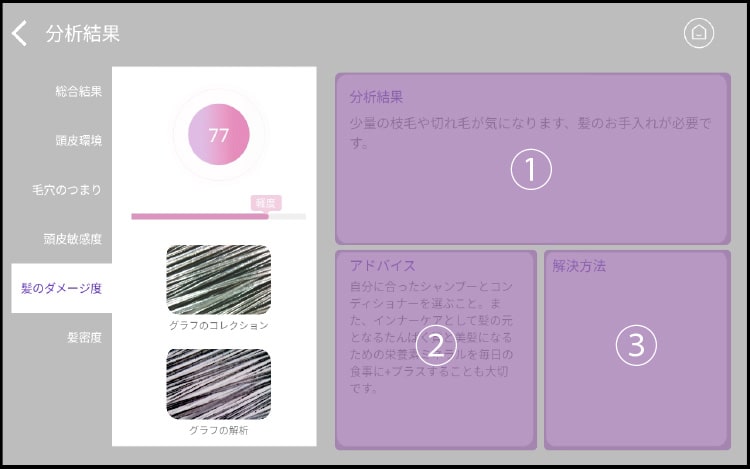The width and height of the screenshot is (750, 469).
Task: Select the 頭皮敏感度 sidebar item
Action: click(73, 239)
